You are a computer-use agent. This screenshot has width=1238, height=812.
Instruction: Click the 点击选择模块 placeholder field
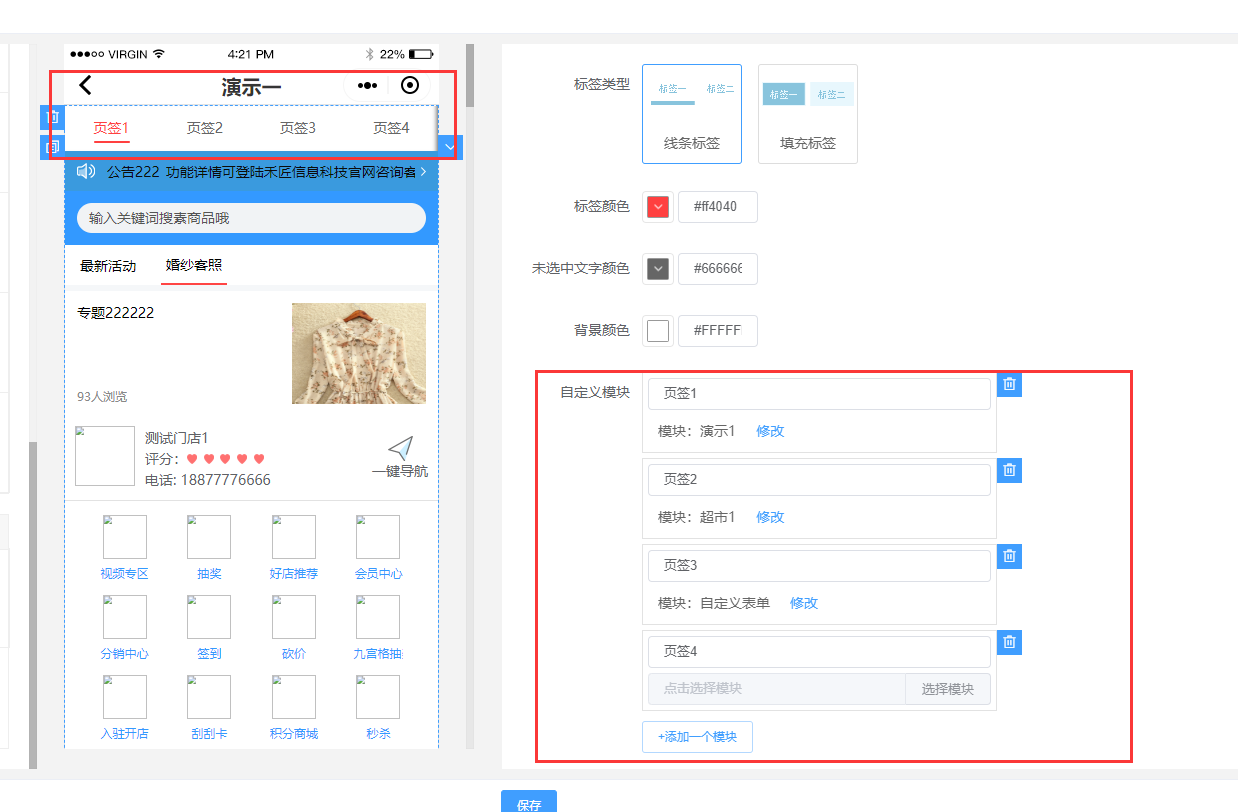point(777,689)
